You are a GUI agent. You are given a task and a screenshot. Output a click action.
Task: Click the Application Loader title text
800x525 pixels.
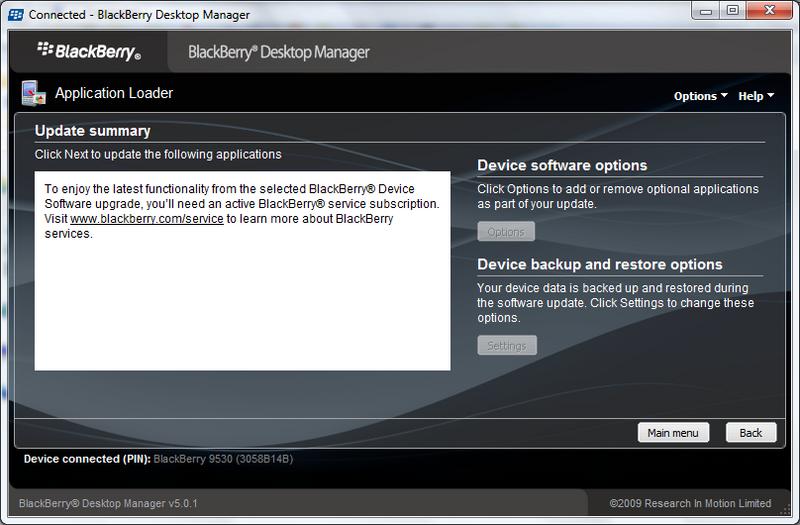click(x=114, y=93)
